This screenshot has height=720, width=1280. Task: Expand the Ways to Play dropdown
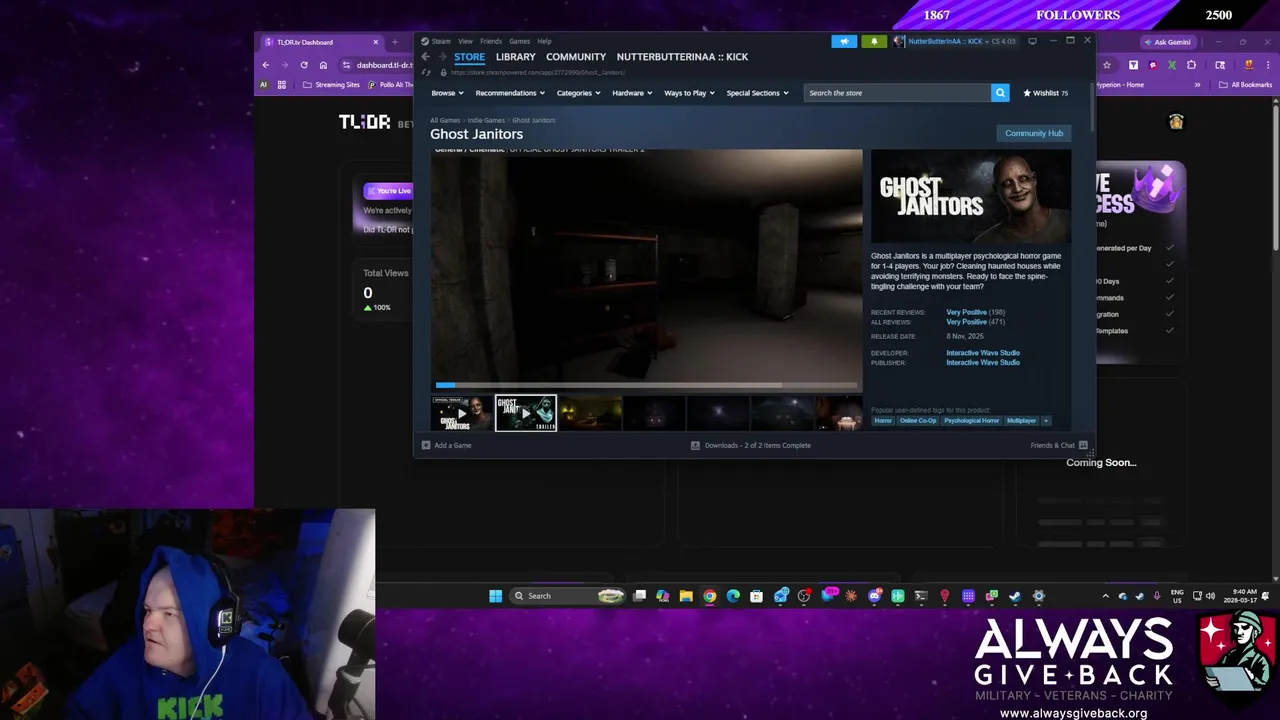[689, 93]
